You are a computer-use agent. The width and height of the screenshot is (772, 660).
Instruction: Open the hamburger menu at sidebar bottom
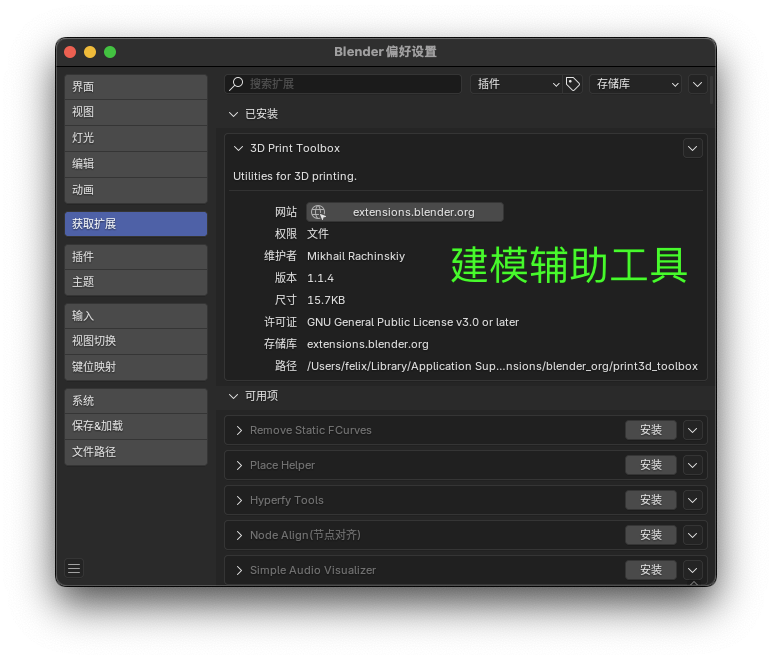click(x=74, y=568)
